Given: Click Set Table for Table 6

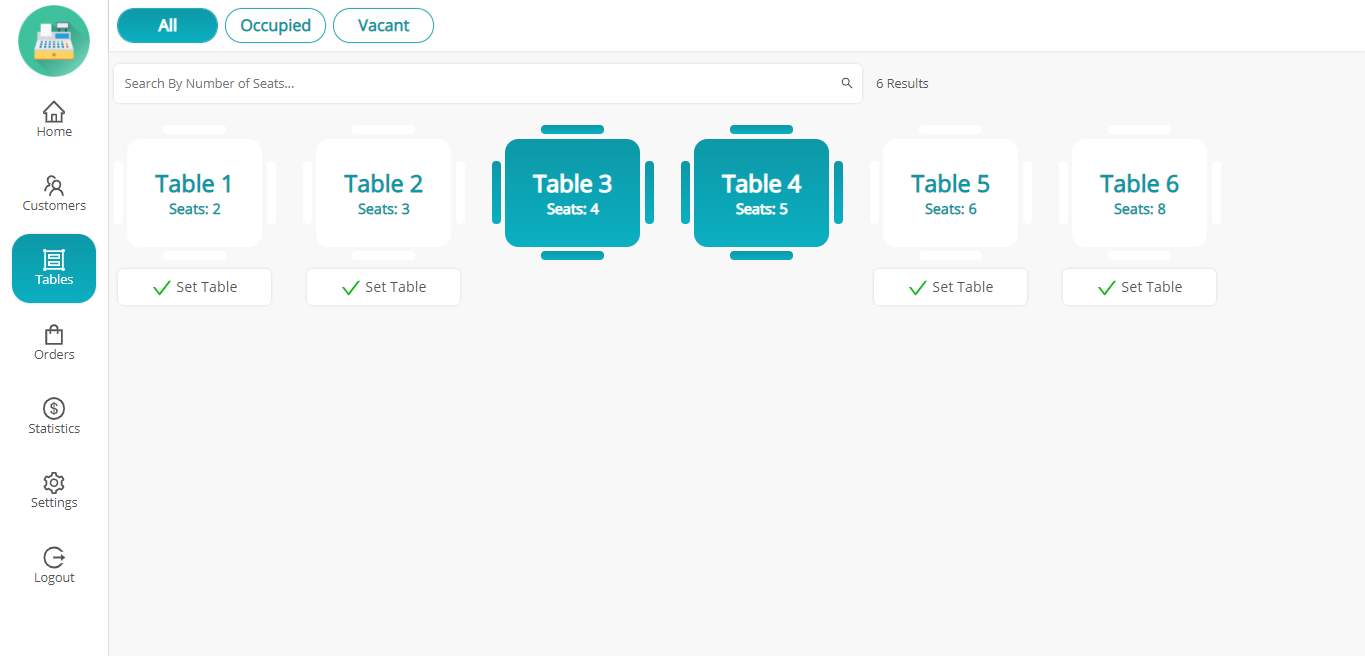Looking at the screenshot, I should [1139, 287].
